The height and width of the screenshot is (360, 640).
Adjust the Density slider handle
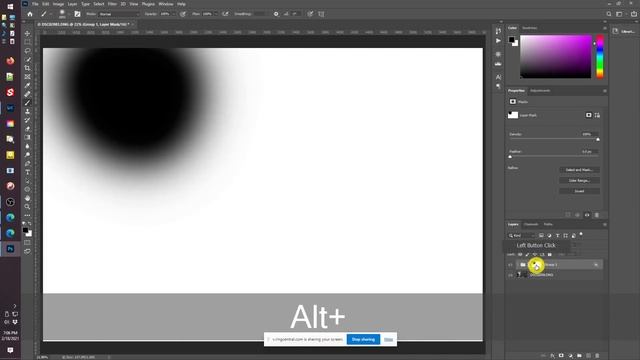(598, 140)
